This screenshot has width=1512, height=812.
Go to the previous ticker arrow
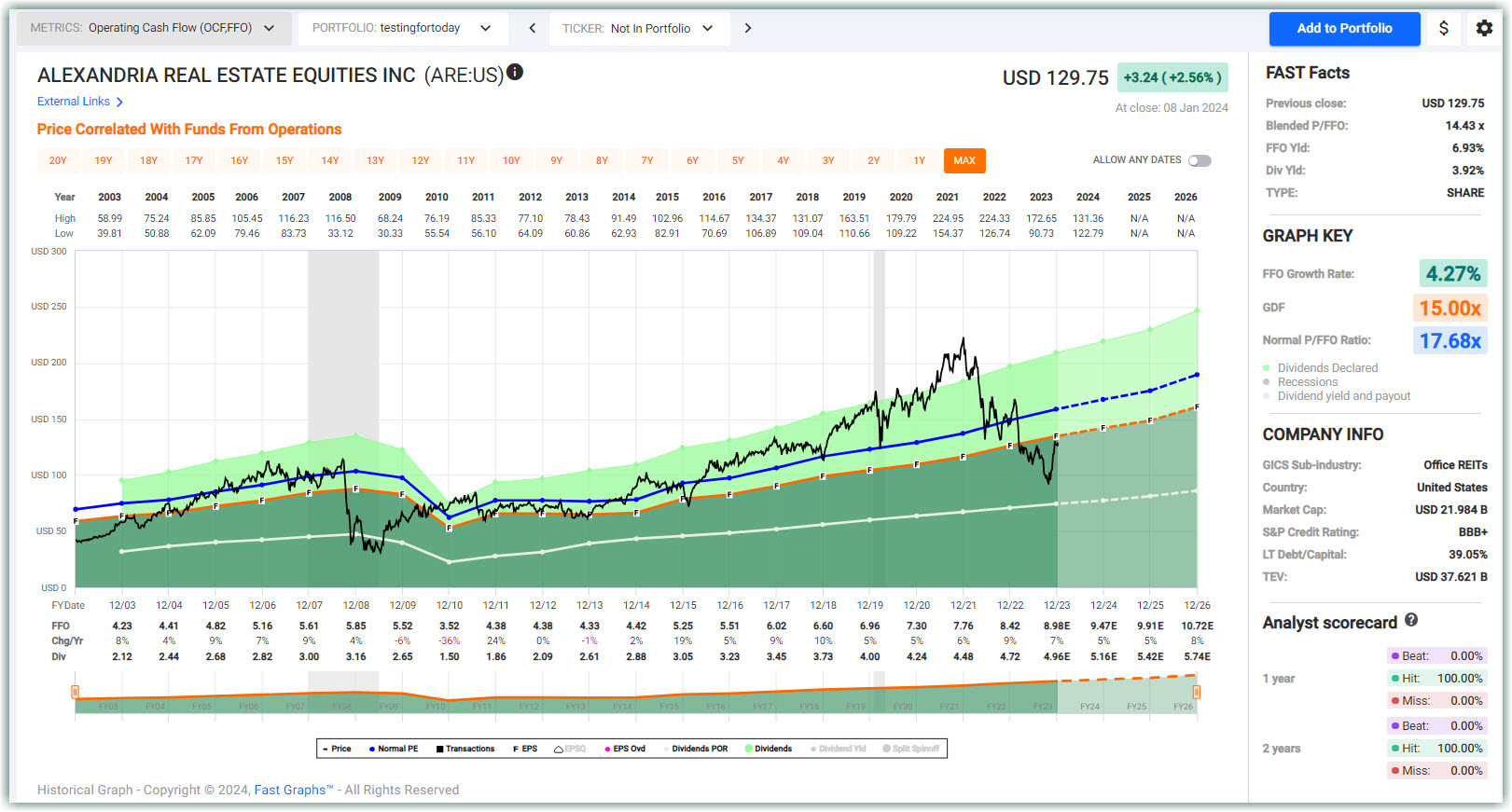click(533, 28)
